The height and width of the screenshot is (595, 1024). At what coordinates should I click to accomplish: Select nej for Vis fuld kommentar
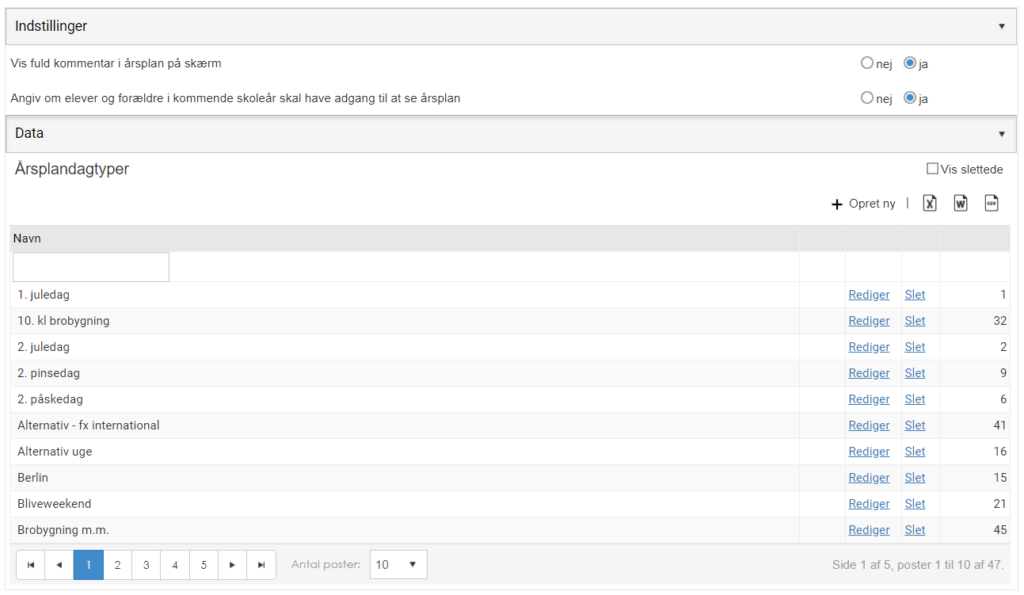point(867,63)
